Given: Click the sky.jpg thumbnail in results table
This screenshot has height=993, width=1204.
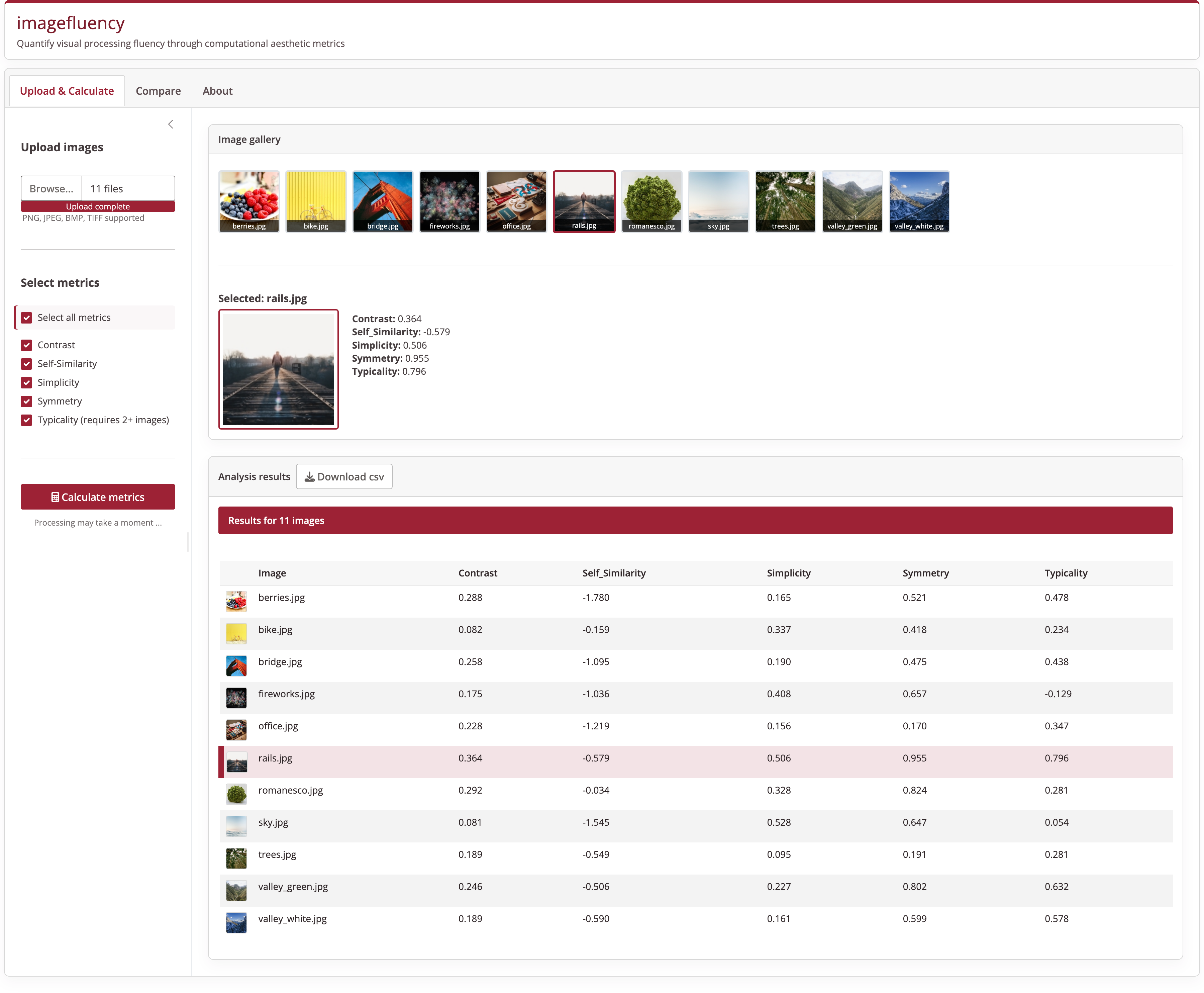Looking at the screenshot, I should coord(236,826).
